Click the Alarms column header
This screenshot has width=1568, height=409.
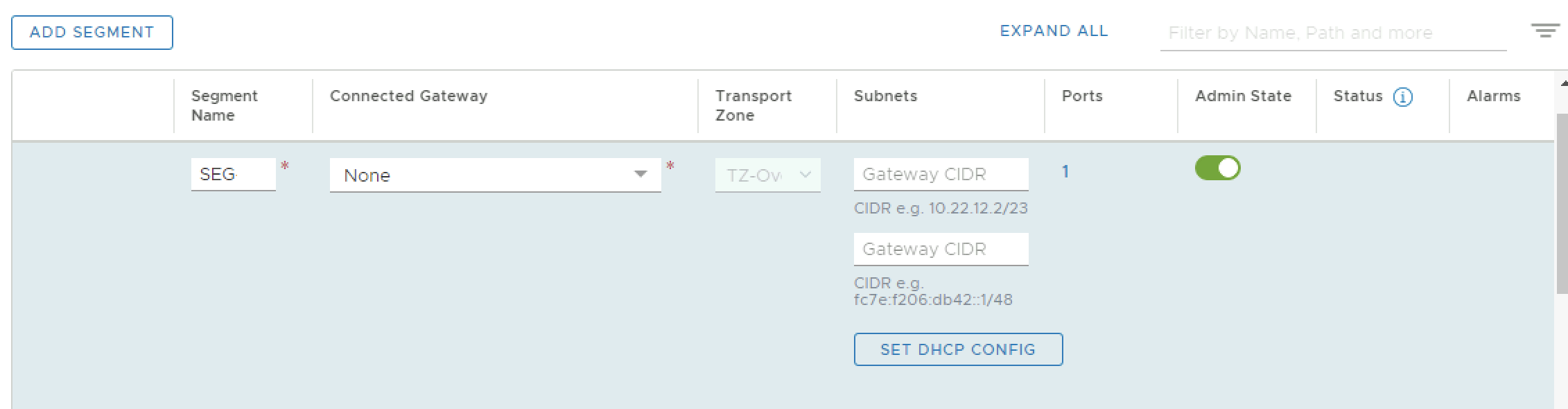(x=1493, y=96)
